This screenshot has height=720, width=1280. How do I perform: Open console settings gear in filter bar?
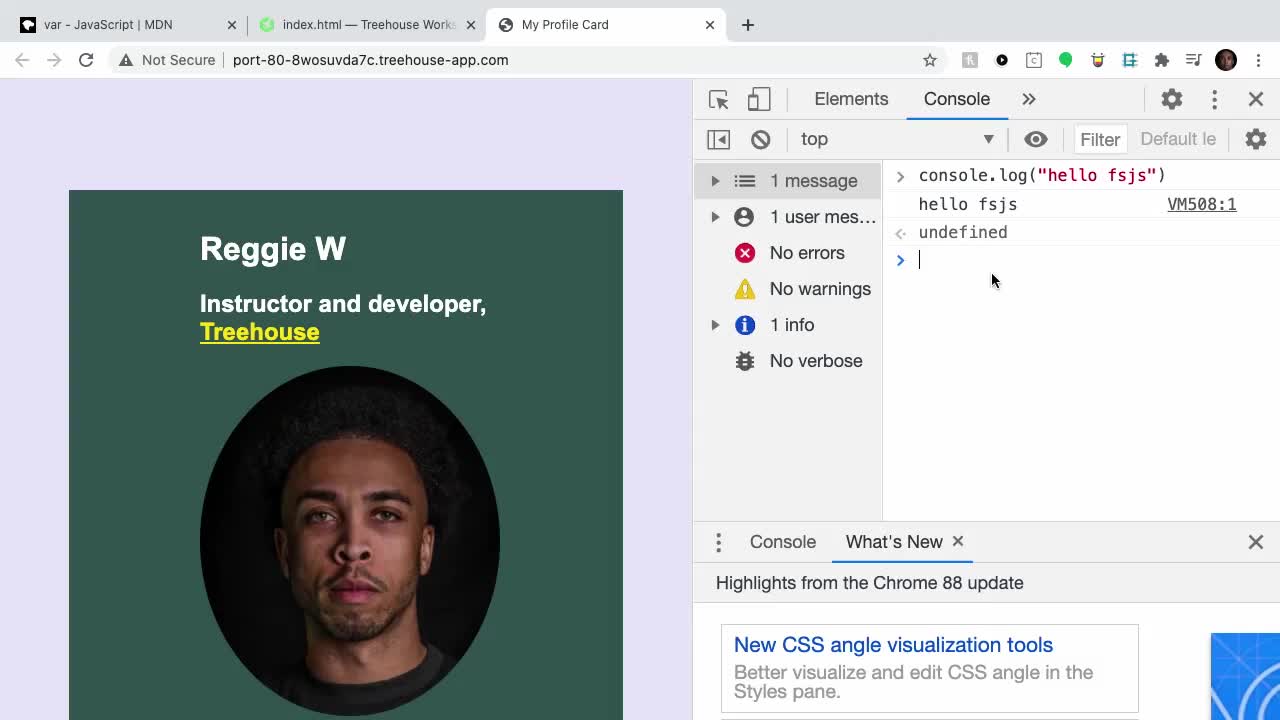pos(1256,139)
